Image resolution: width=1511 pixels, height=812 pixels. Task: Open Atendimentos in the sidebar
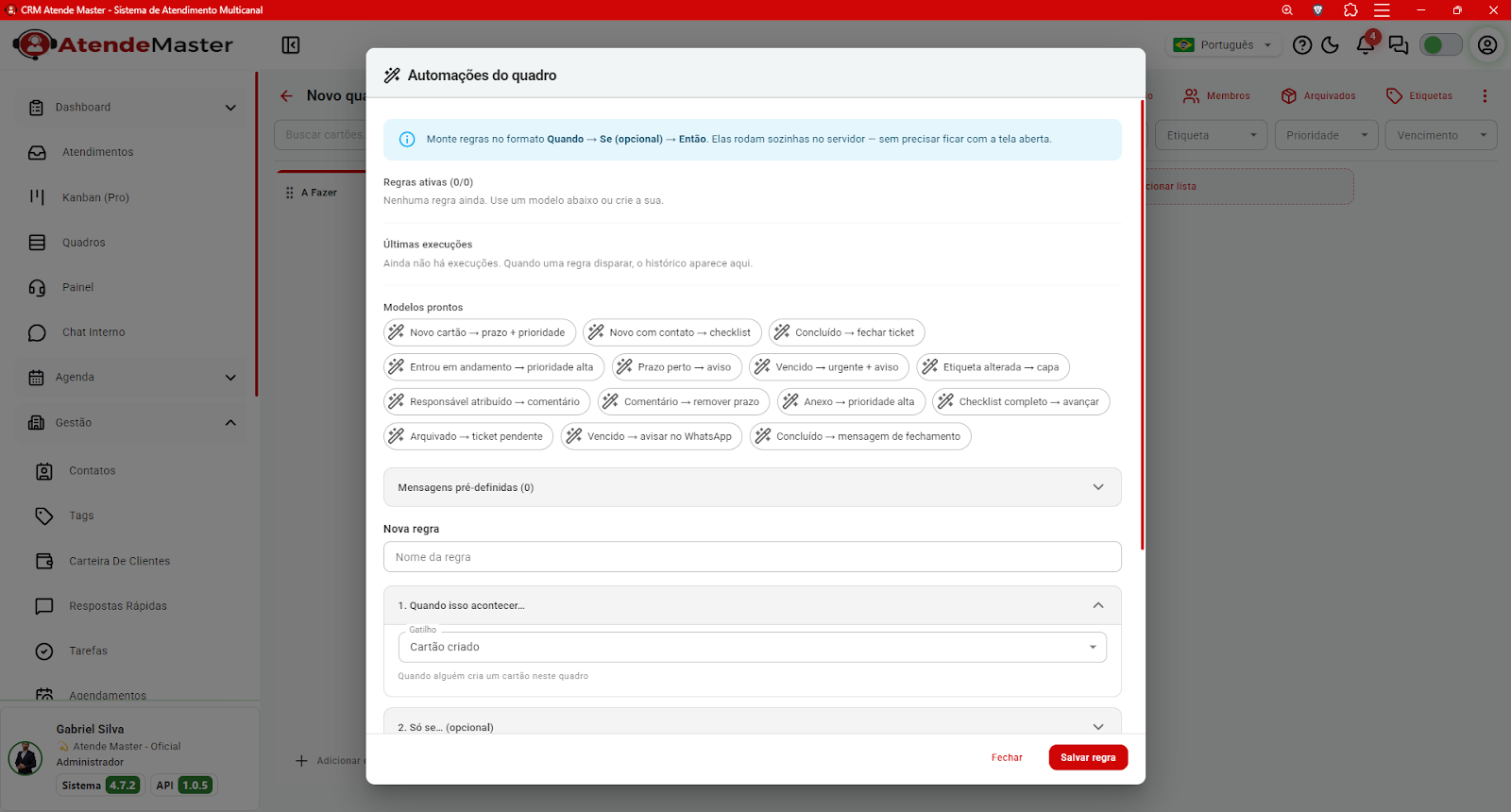click(x=130, y=152)
